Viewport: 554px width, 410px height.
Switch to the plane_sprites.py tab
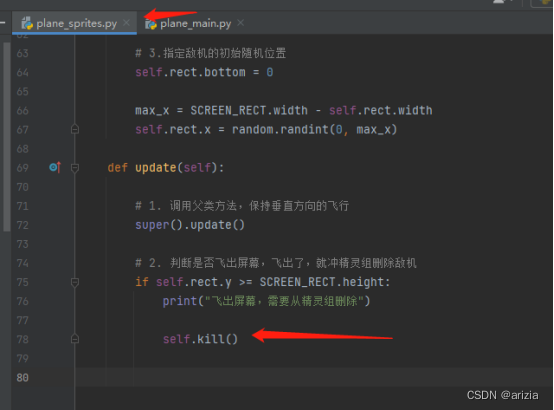(74, 23)
